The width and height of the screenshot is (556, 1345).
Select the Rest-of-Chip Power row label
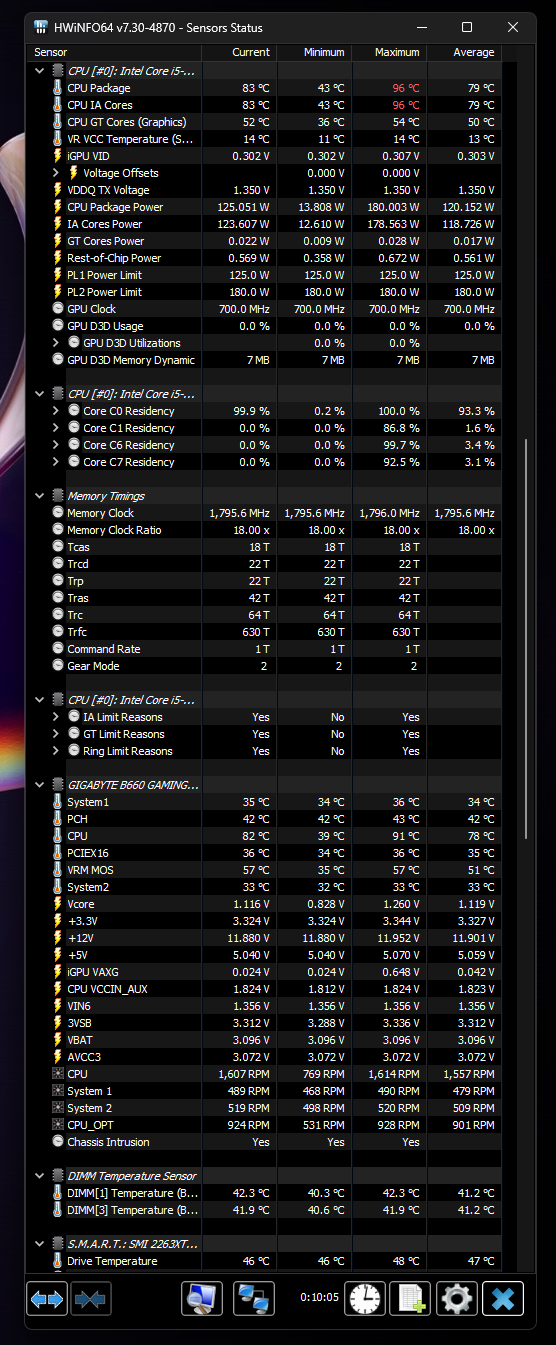coord(114,258)
